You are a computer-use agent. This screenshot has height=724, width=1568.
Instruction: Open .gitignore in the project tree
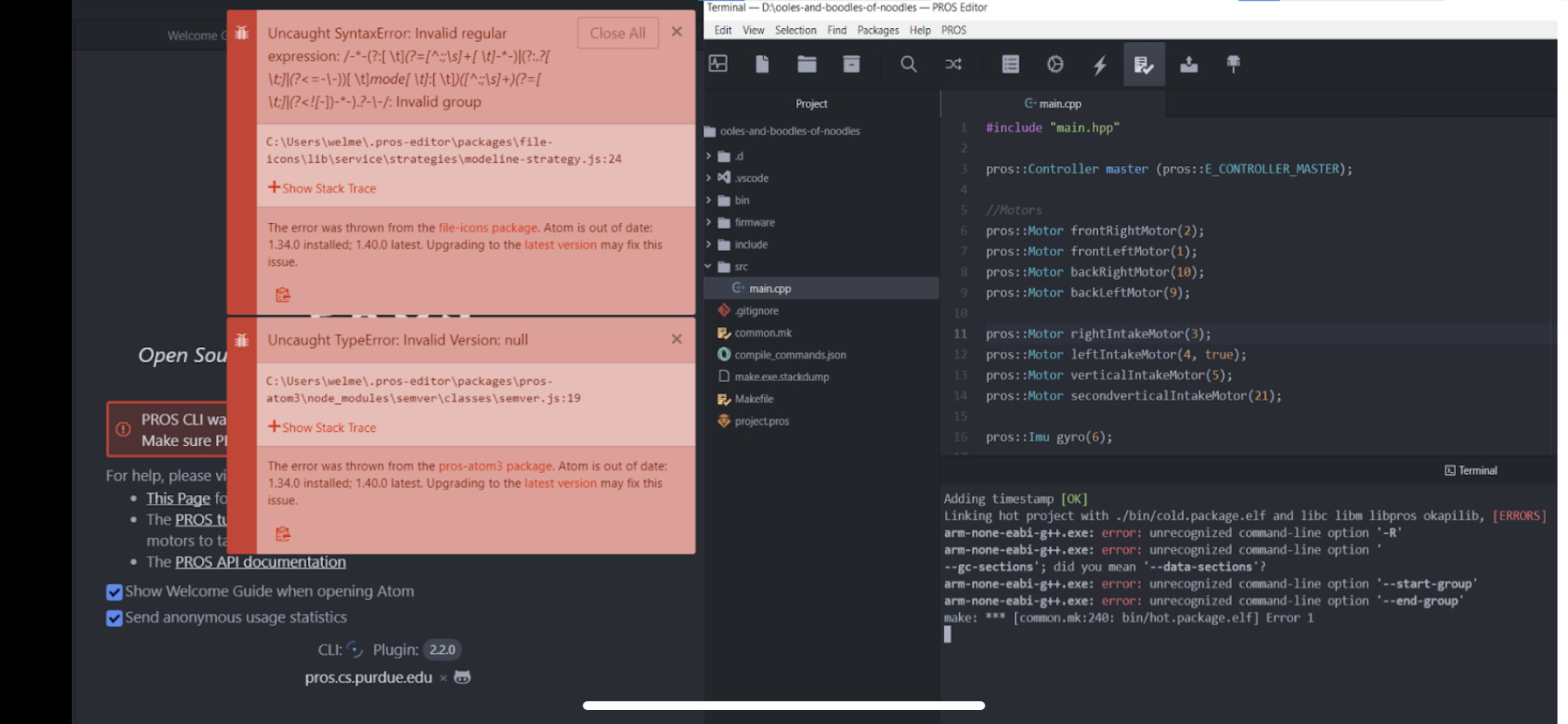click(x=756, y=310)
